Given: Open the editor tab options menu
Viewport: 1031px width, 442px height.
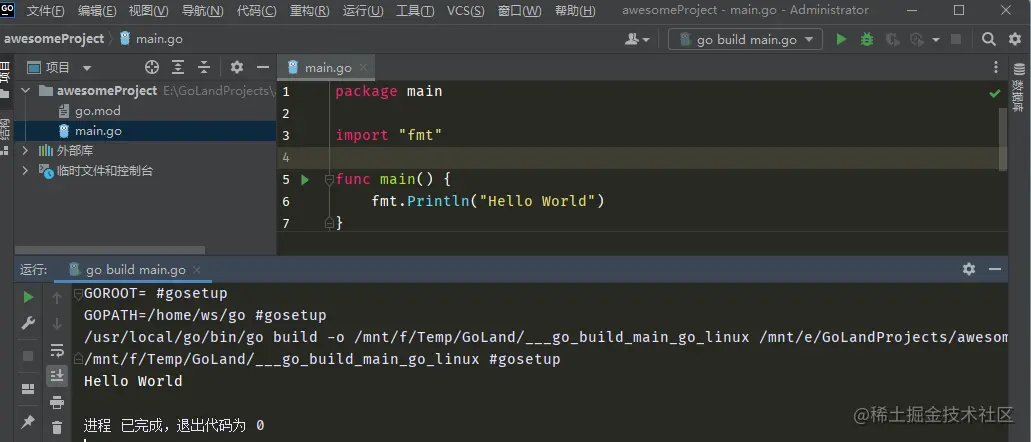Looking at the screenshot, I should pos(995,67).
